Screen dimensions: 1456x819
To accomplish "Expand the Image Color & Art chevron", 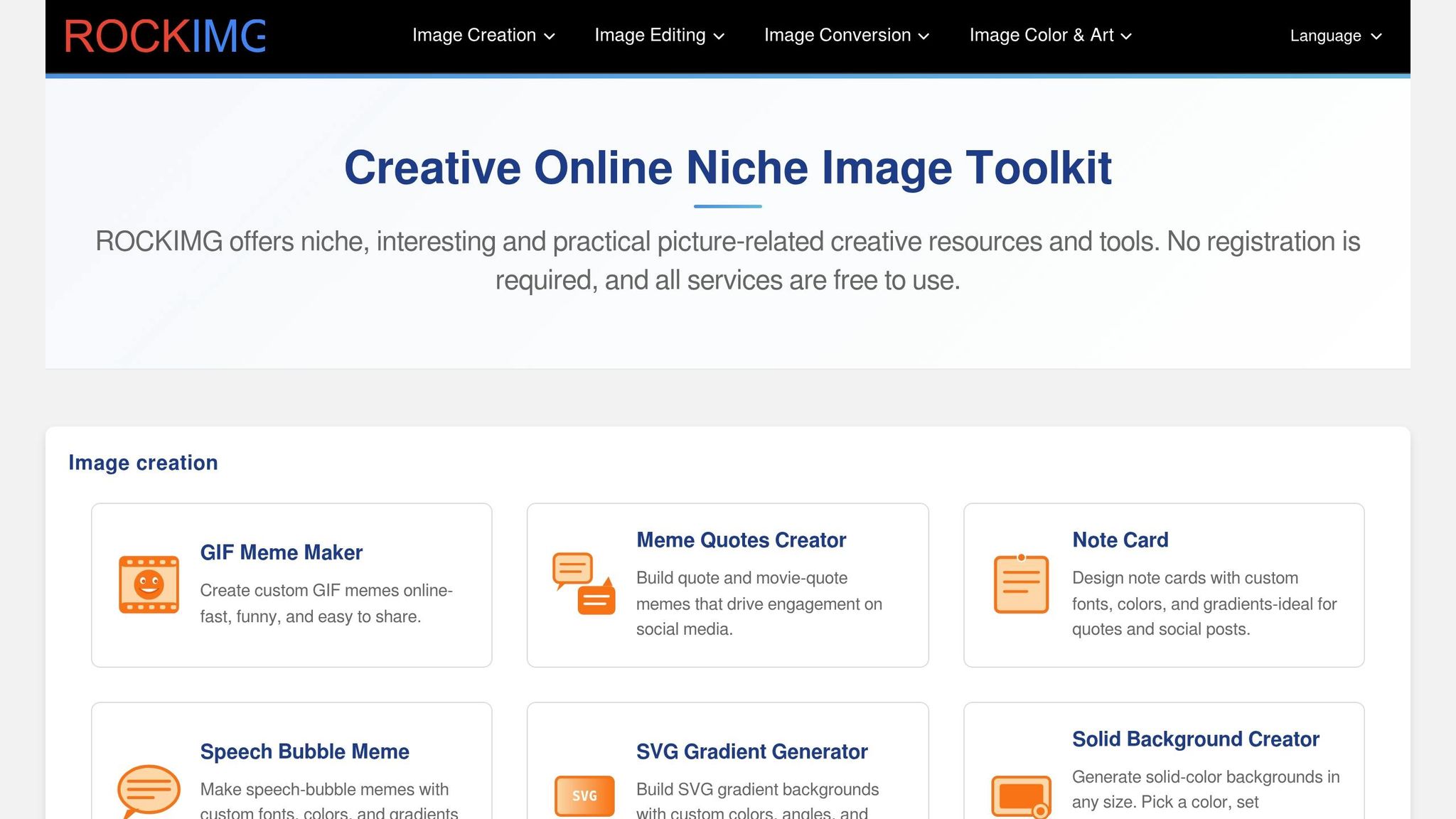I will click(x=1126, y=36).
